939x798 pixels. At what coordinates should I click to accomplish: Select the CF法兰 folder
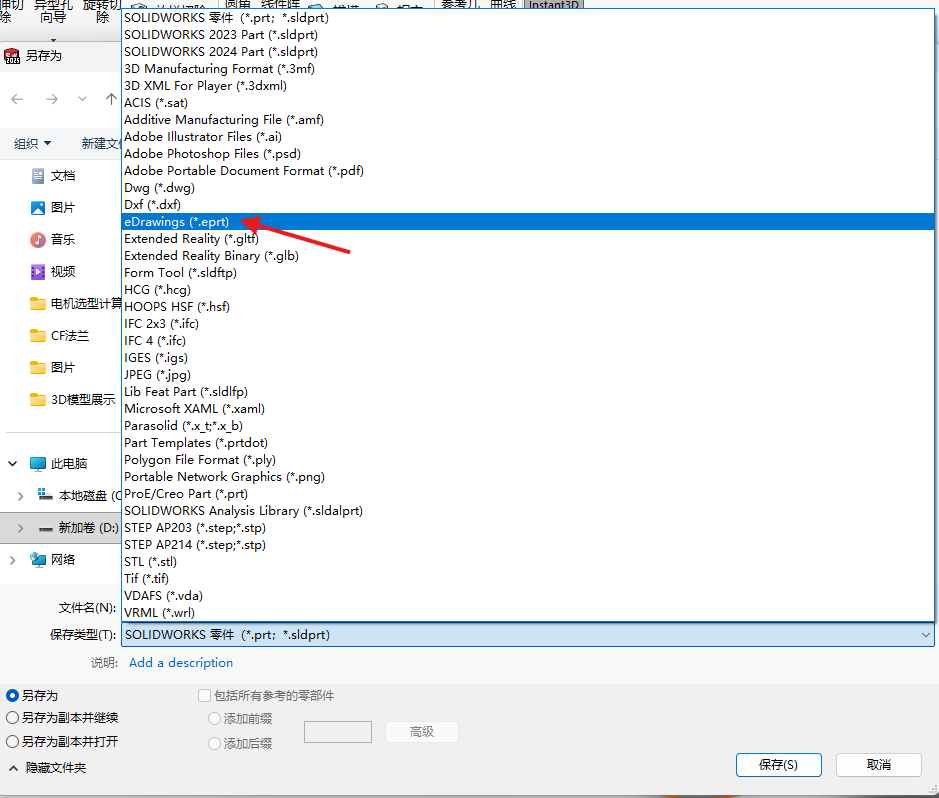[69, 336]
